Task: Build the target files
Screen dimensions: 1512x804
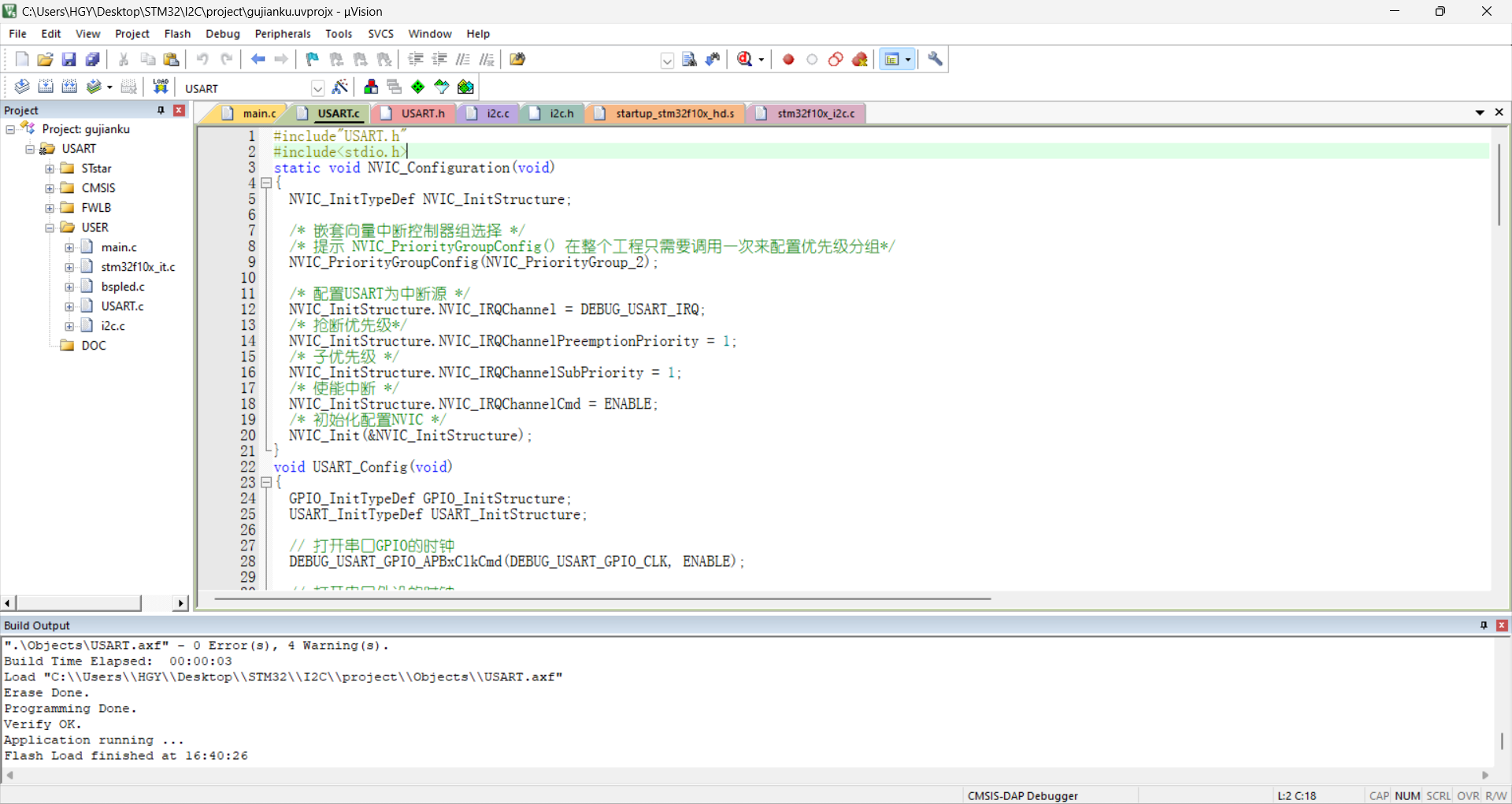Action: pos(46,87)
